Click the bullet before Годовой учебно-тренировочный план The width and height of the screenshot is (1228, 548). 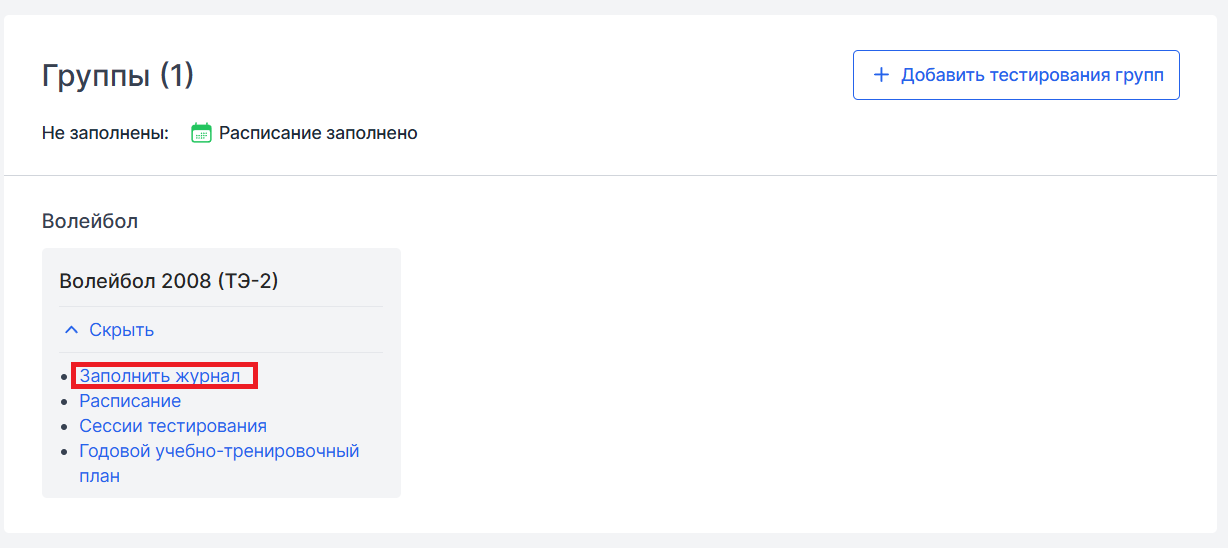tap(64, 452)
